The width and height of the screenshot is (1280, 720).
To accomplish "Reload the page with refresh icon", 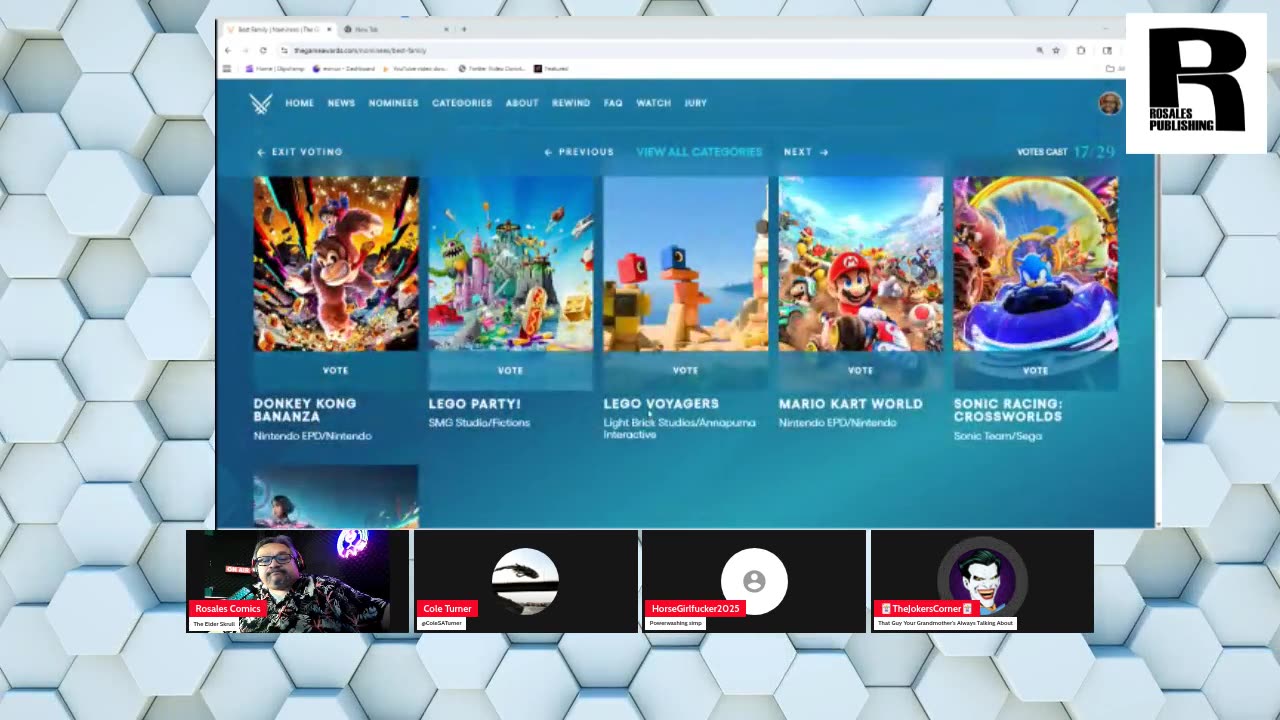I will (x=263, y=50).
